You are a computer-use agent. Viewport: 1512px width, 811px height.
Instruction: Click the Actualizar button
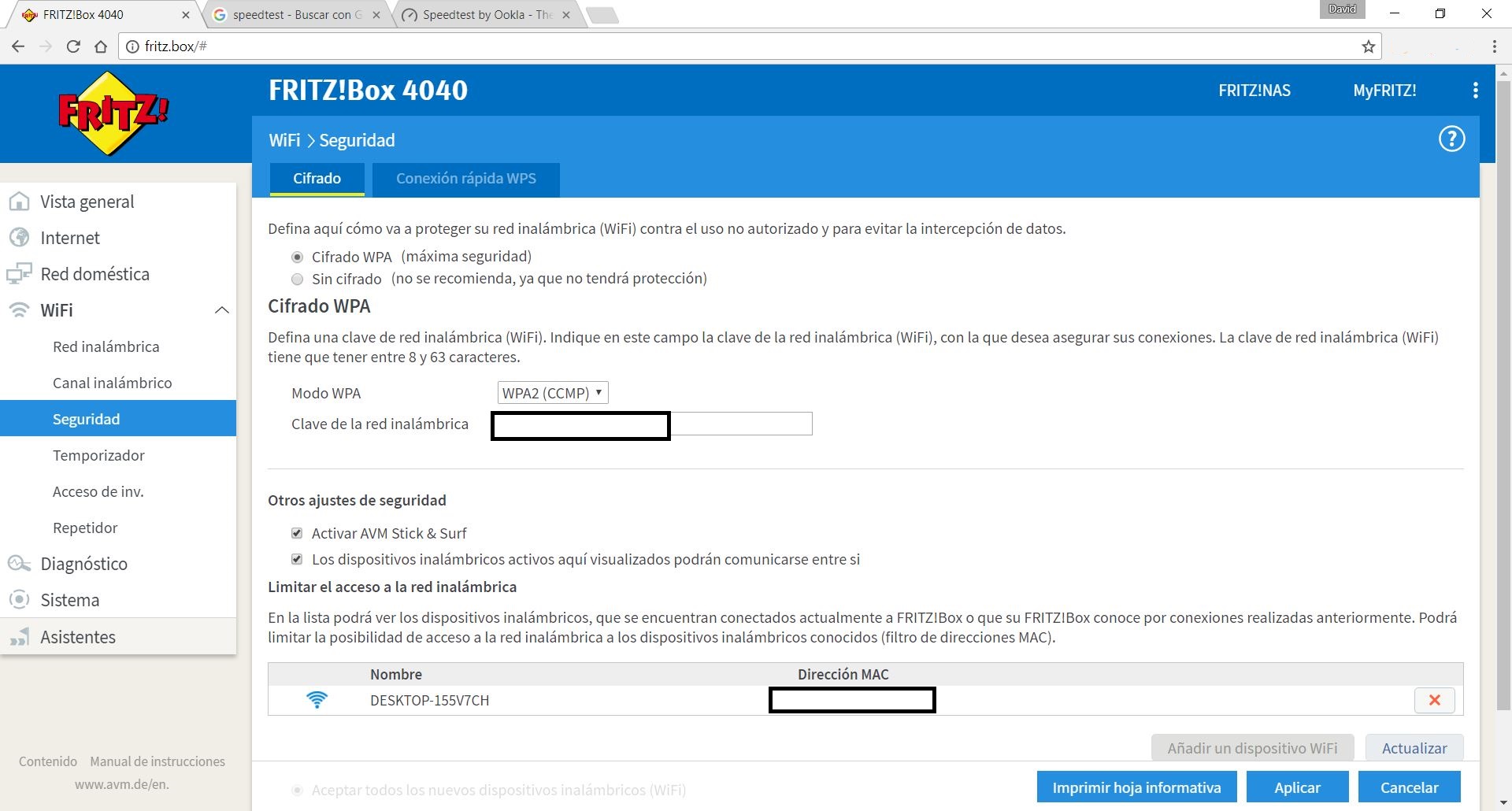click(1414, 748)
